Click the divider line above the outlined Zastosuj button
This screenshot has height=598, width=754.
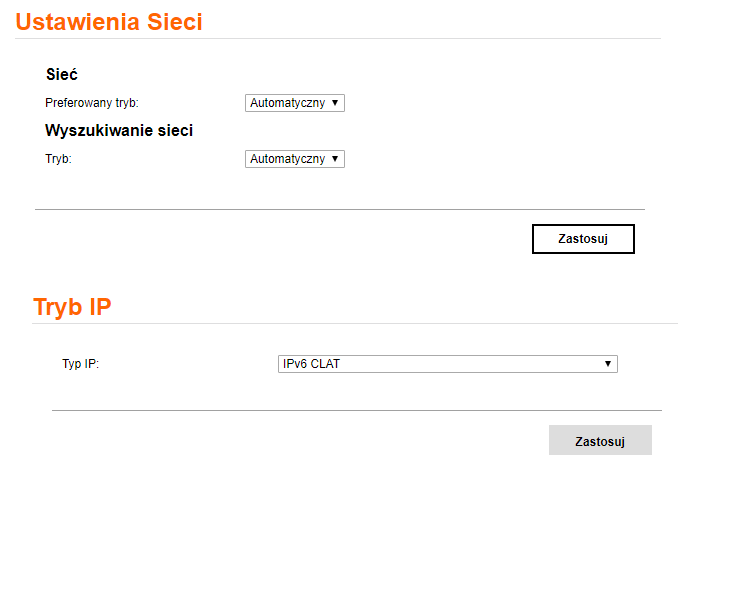pos(340,209)
